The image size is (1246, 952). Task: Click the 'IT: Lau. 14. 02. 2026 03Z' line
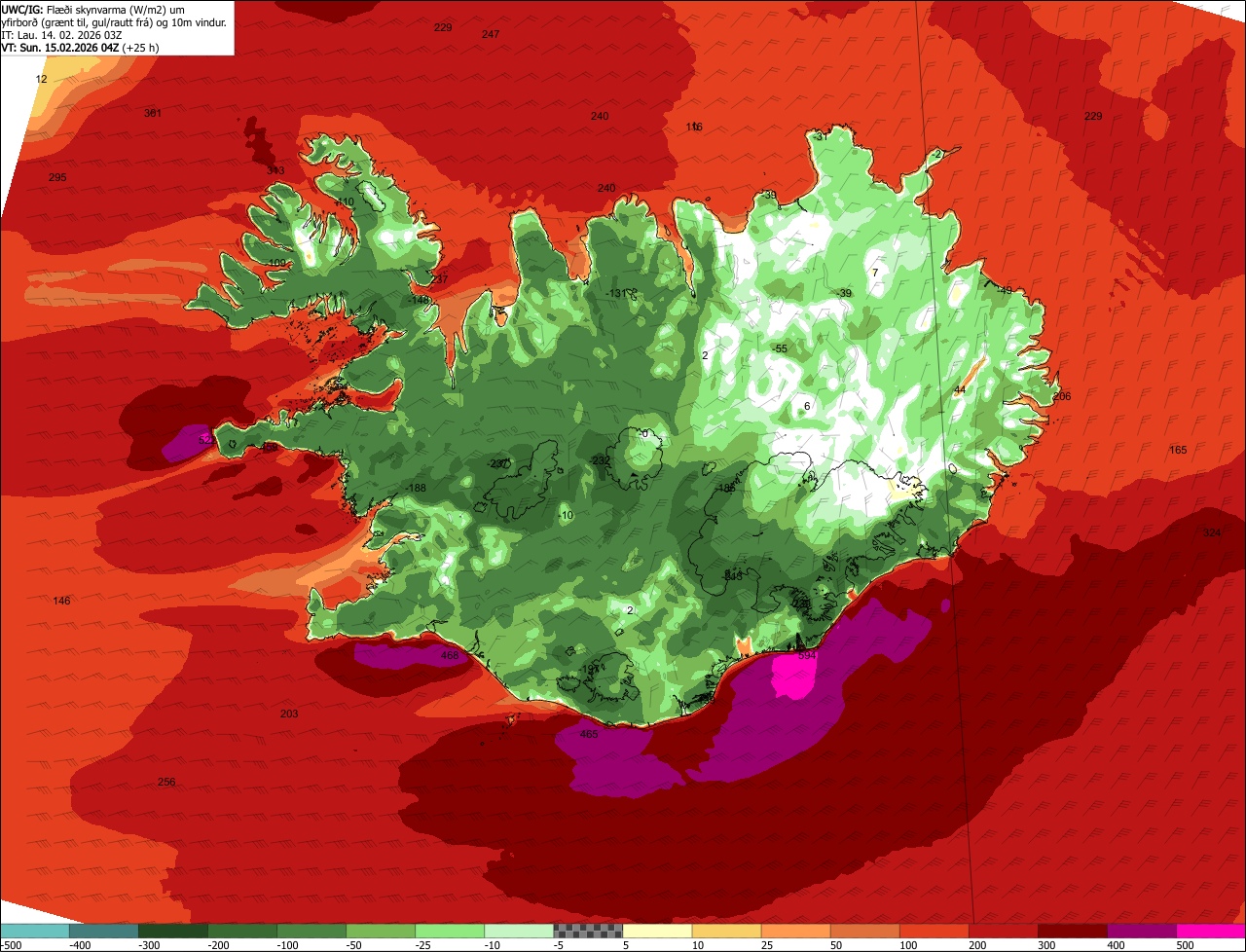pyautogui.click(x=62, y=34)
